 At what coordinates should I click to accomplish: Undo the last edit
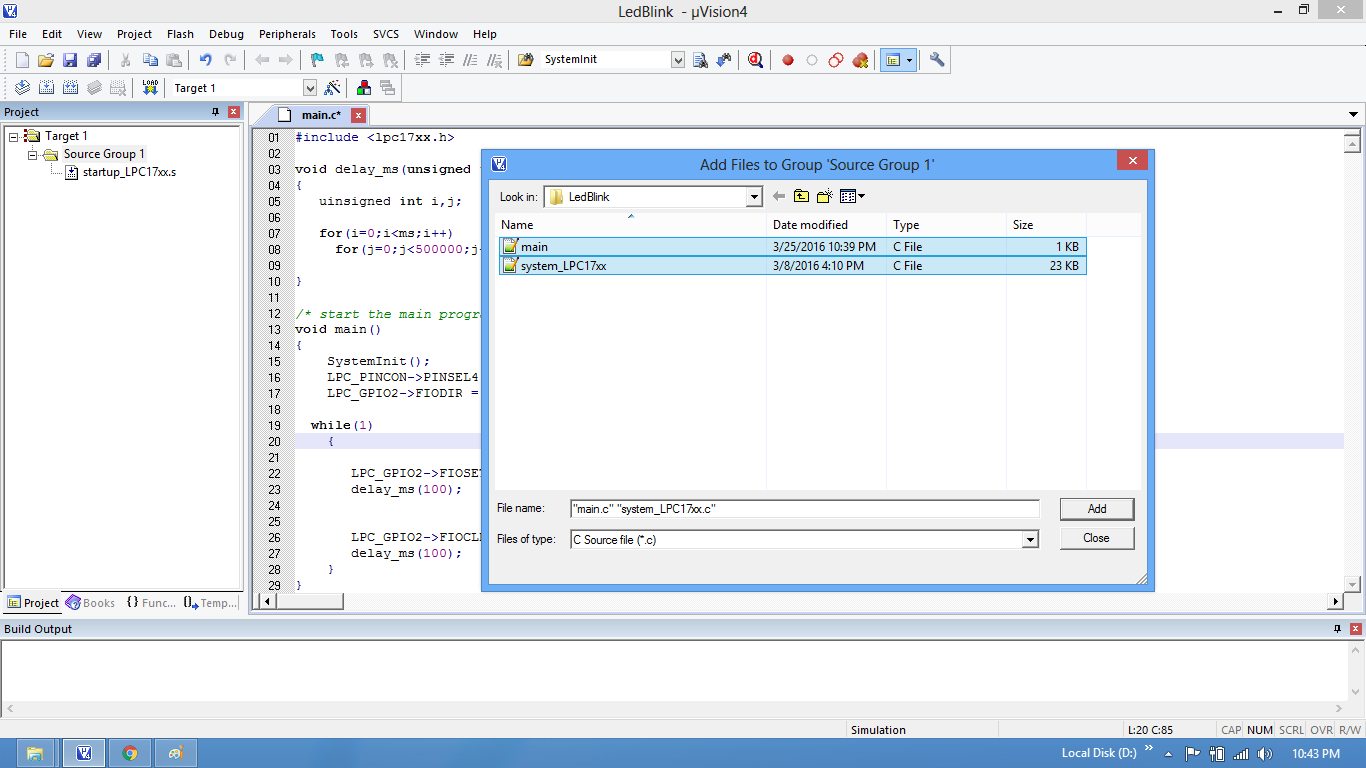tap(206, 60)
